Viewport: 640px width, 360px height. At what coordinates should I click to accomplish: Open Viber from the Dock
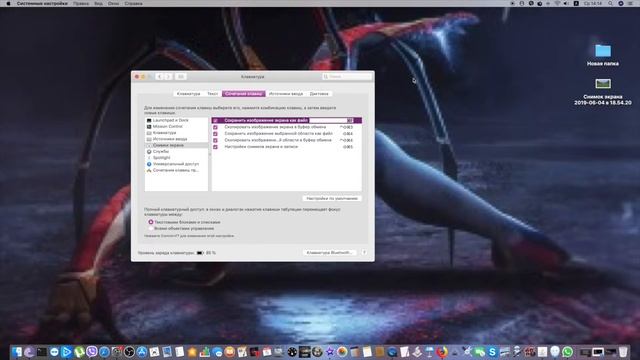point(92,351)
